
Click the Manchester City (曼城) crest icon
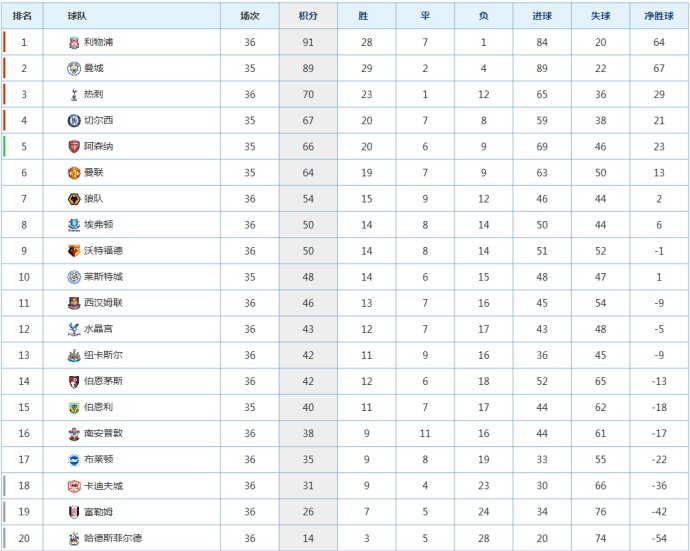[74, 69]
